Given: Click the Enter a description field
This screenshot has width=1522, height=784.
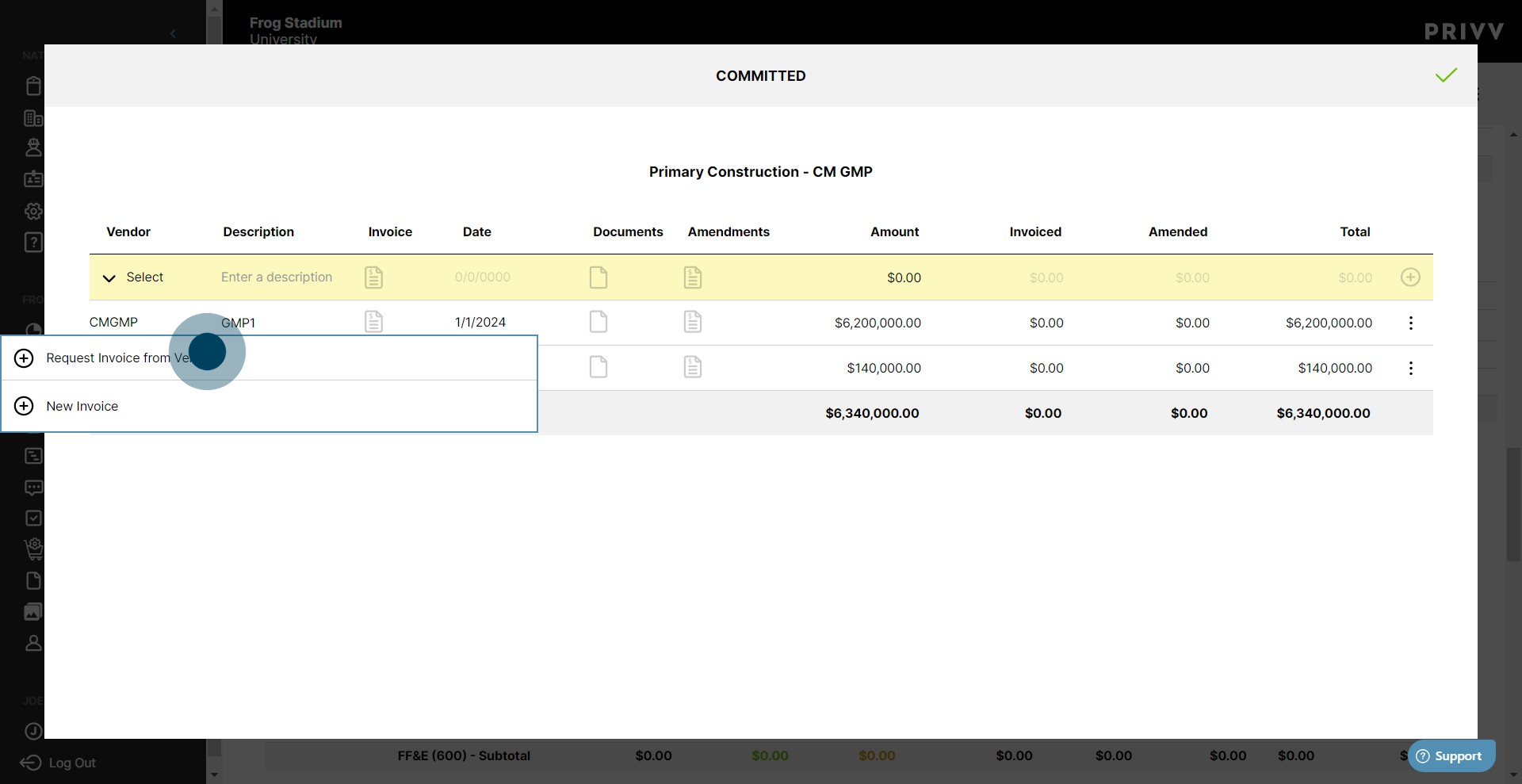Looking at the screenshot, I should coord(276,277).
